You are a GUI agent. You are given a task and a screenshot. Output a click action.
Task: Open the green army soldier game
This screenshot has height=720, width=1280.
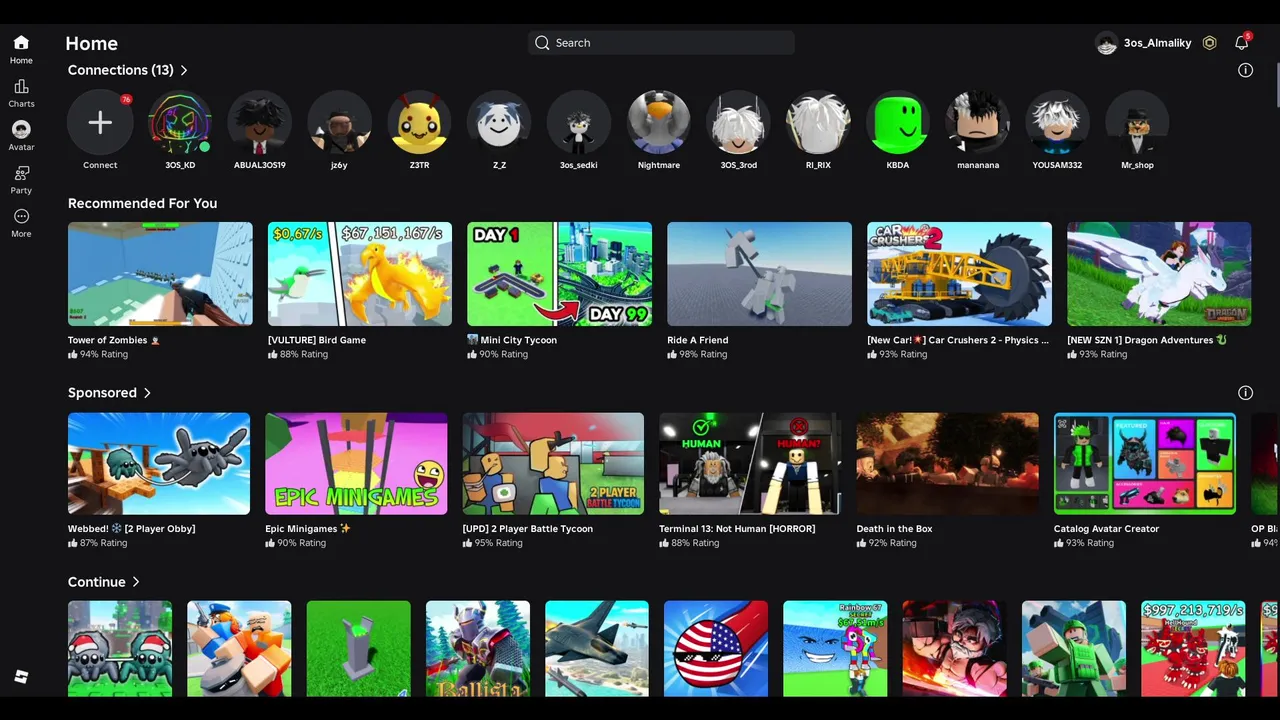point(1074,648)
